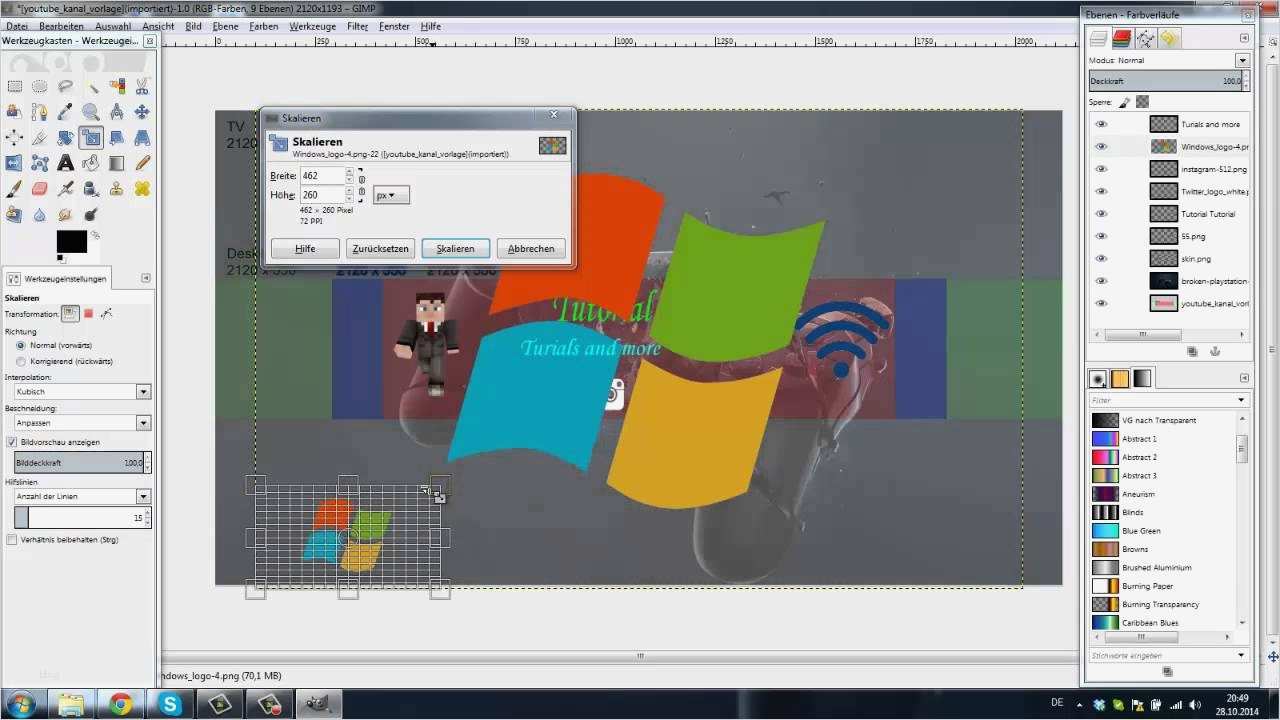Image resolution: width=1280 pixels, height=720 pixels.
Task: Uncheck 'Bildvorschau anzeigen' checkbox
Action: pos(12,442)
